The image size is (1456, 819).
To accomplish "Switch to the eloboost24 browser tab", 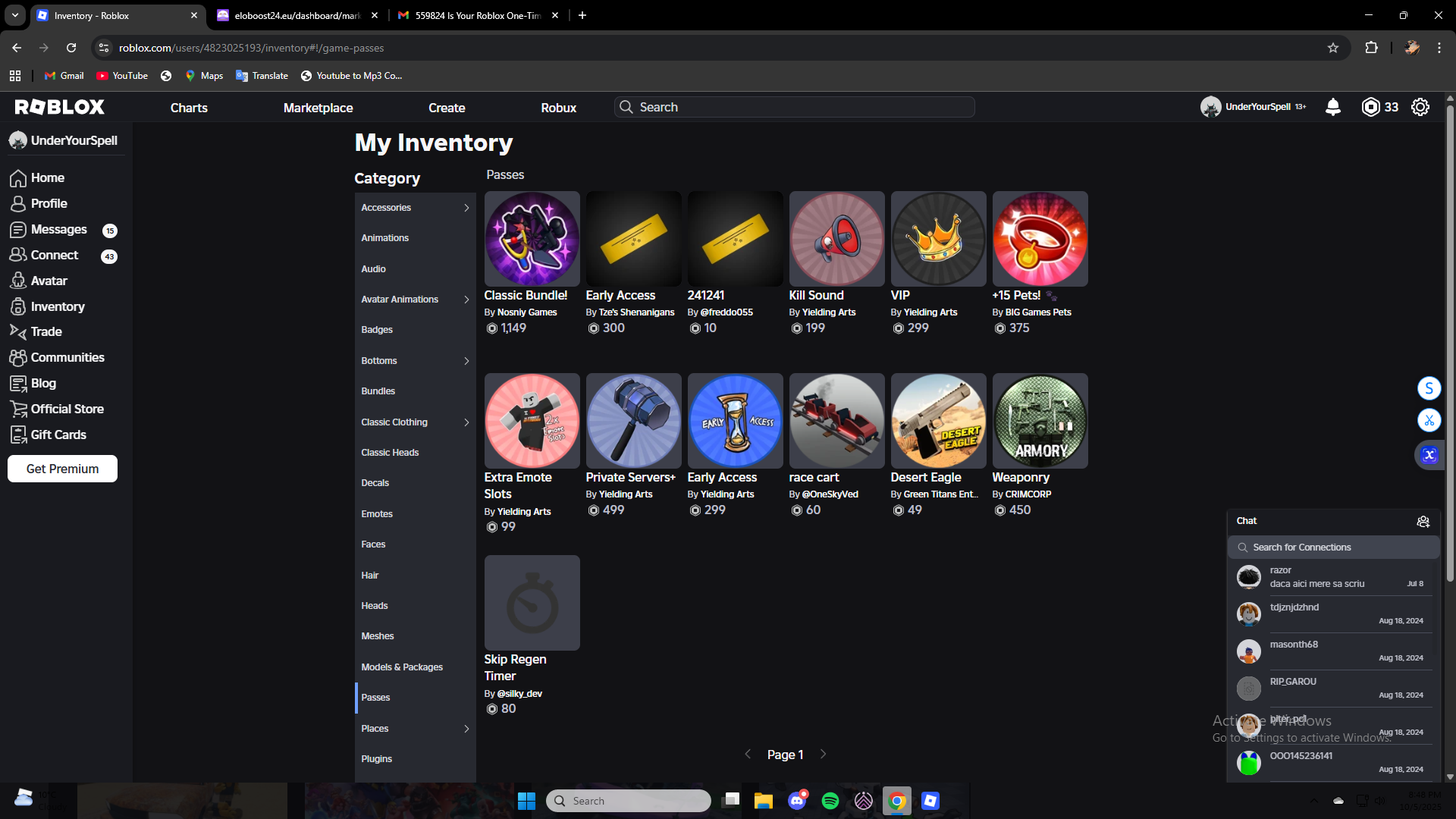I will (x=297, y=15).
